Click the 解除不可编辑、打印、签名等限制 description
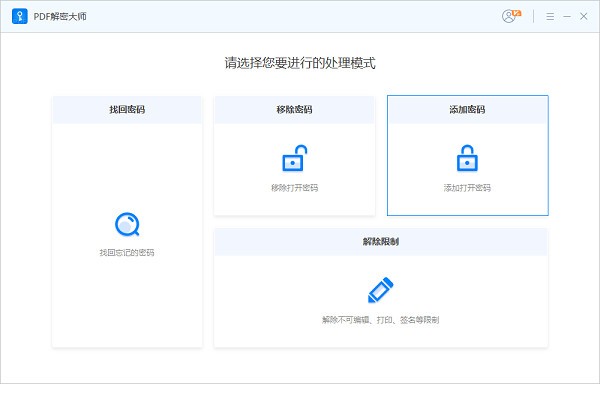Viewport: 600px width, 400px height. [x=380, y=320]
